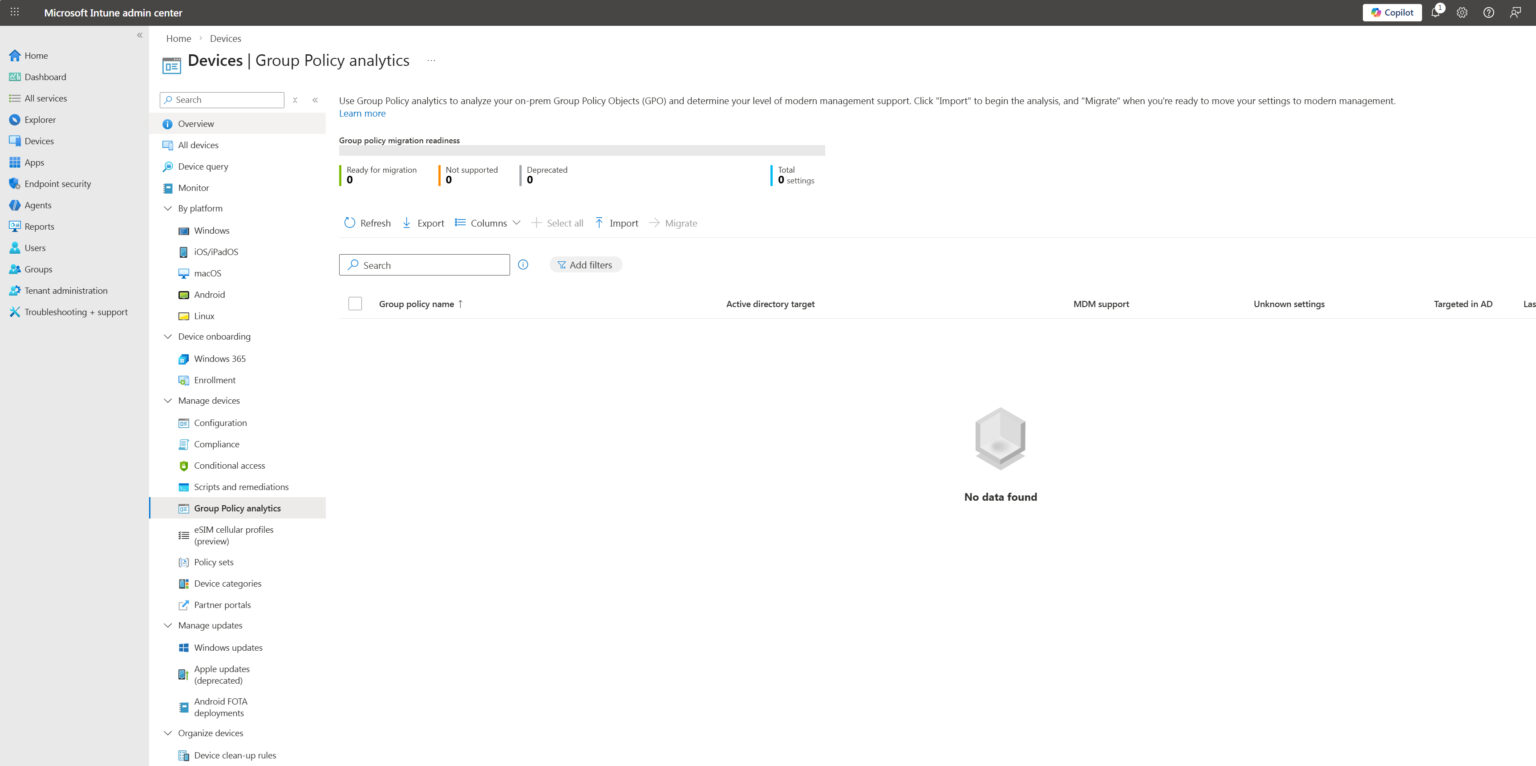Screen dimensions: 1536x766
Task: Open the notifications bell icon
Action: pyautogui.click(x=1436, y=12)
